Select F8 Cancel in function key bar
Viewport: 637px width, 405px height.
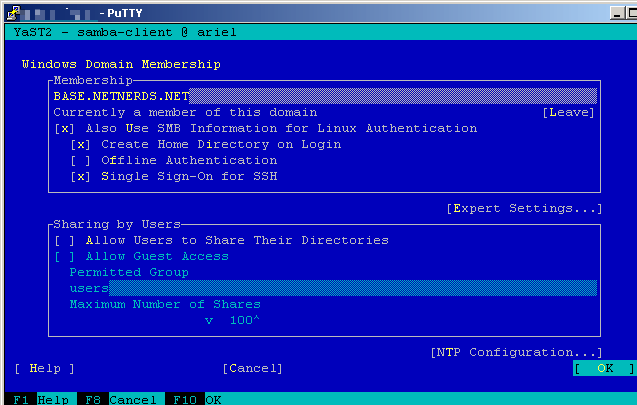click(x=118, y=399)
